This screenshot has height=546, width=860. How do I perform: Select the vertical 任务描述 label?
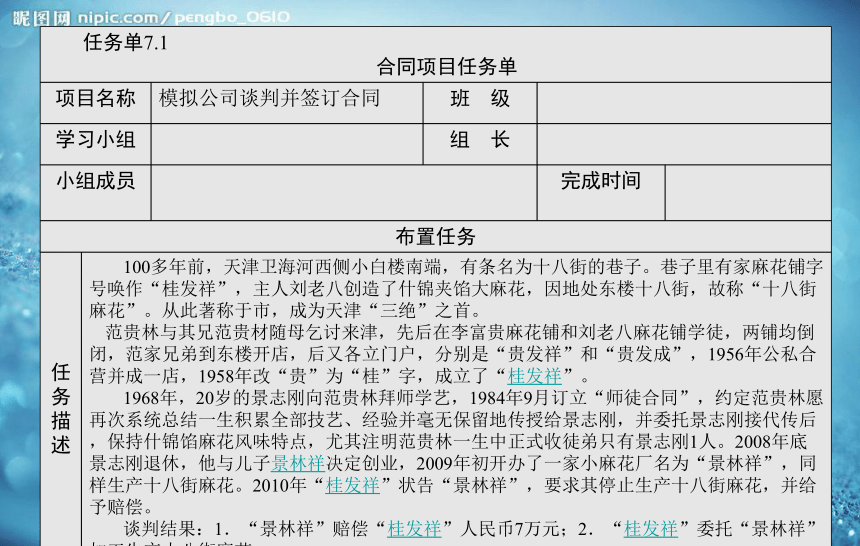point(61,409)
